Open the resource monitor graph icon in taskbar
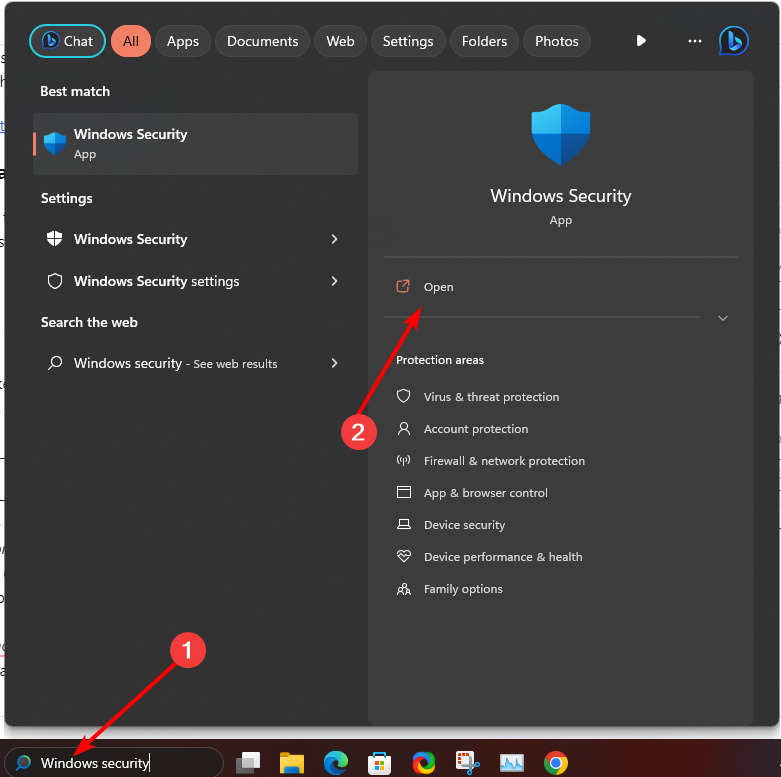Viewport: 781px width, 777px height. pyautogui.click(x=512, y=763)
